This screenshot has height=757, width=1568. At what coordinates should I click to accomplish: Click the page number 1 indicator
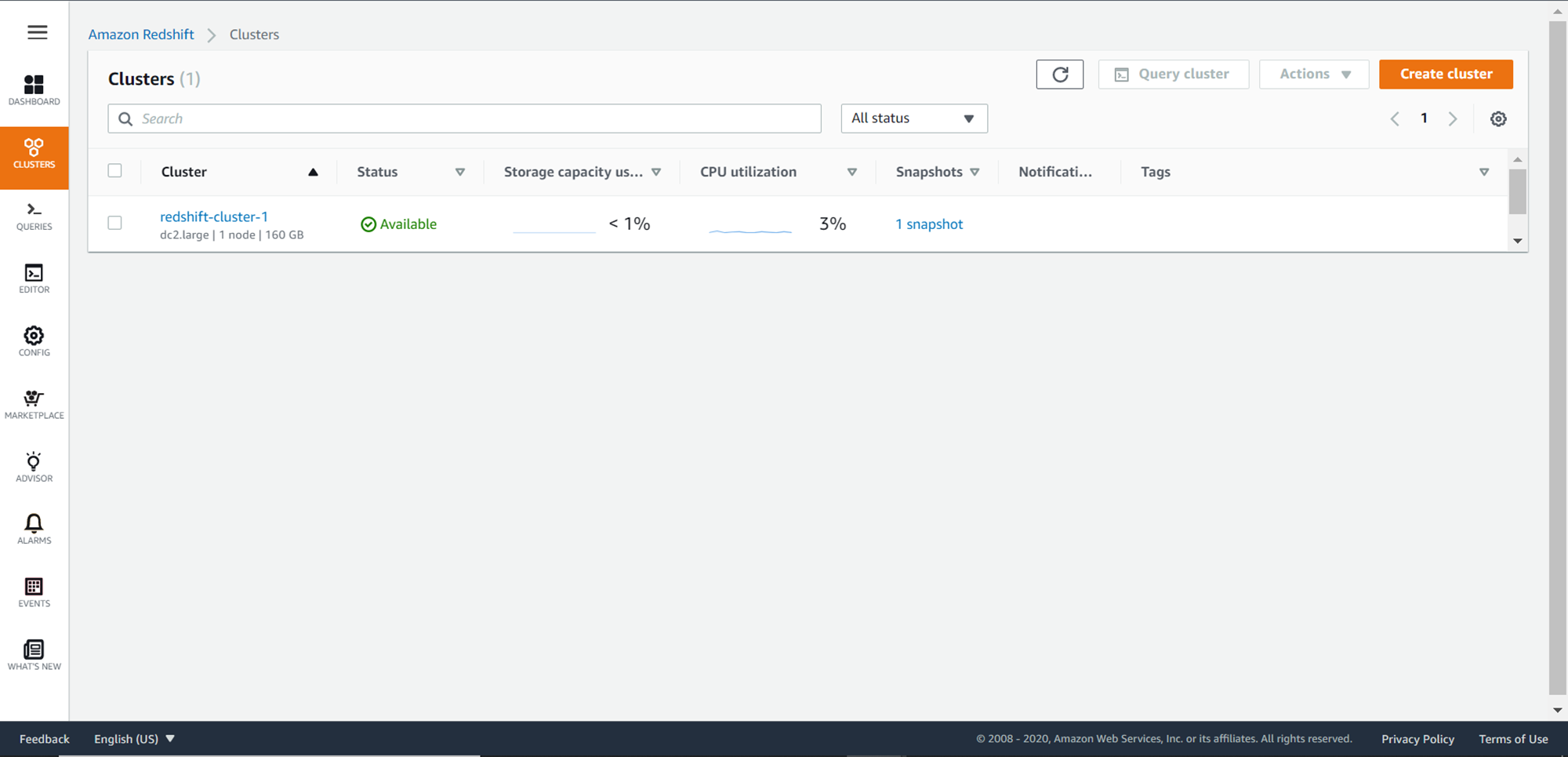(1424, 118)
